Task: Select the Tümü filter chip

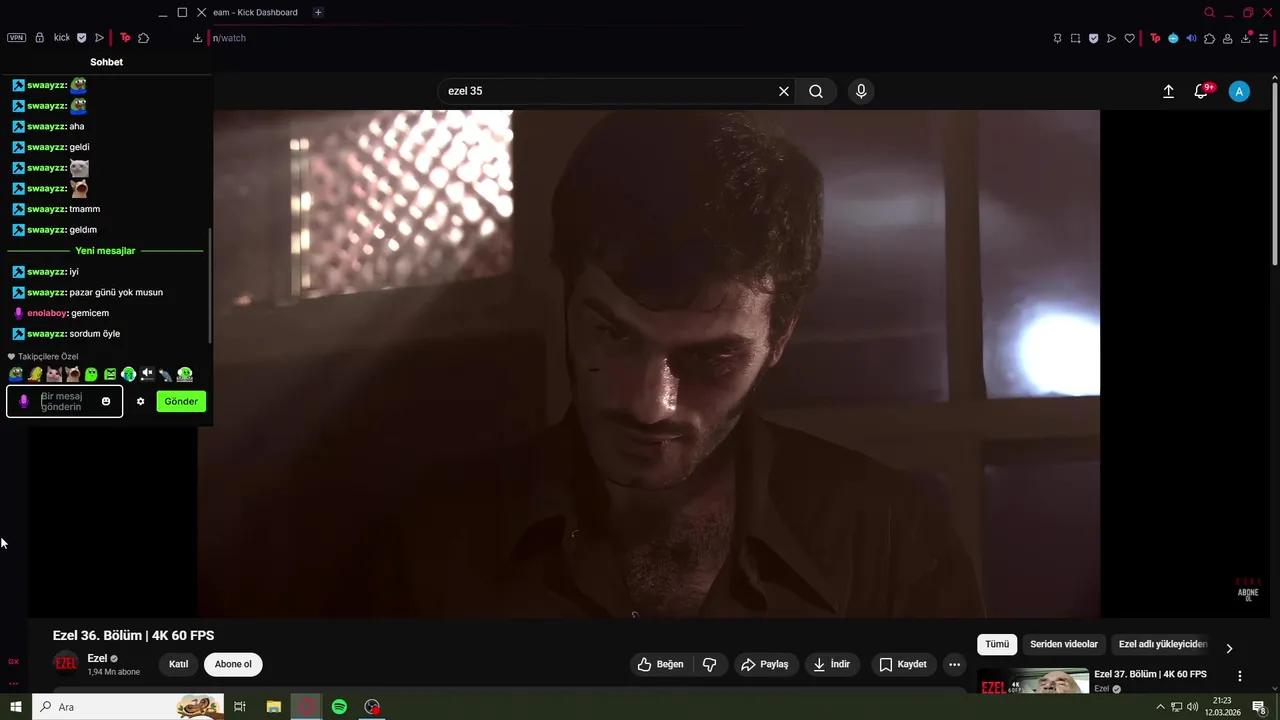Action: [997, 645]
